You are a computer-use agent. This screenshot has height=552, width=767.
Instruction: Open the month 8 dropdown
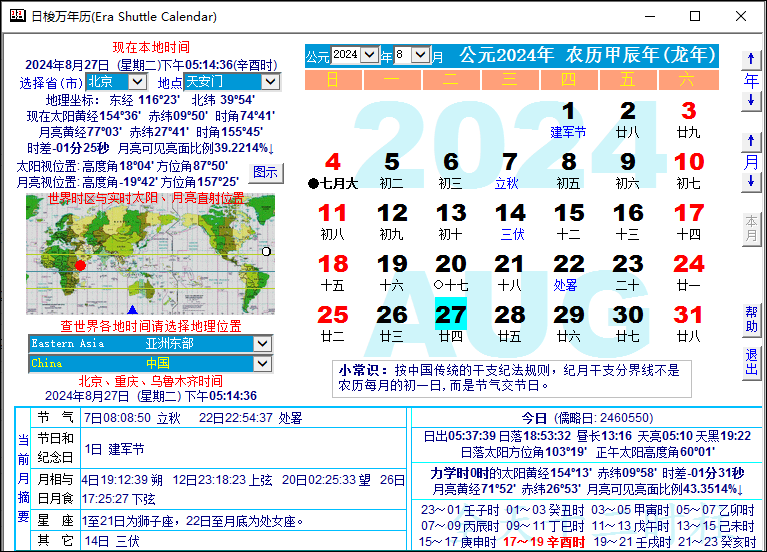pos(420,54)
